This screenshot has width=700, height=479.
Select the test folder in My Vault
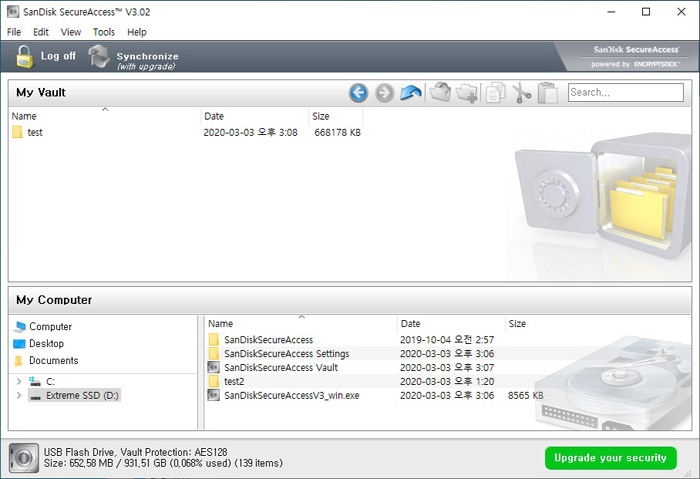(35, 132)
